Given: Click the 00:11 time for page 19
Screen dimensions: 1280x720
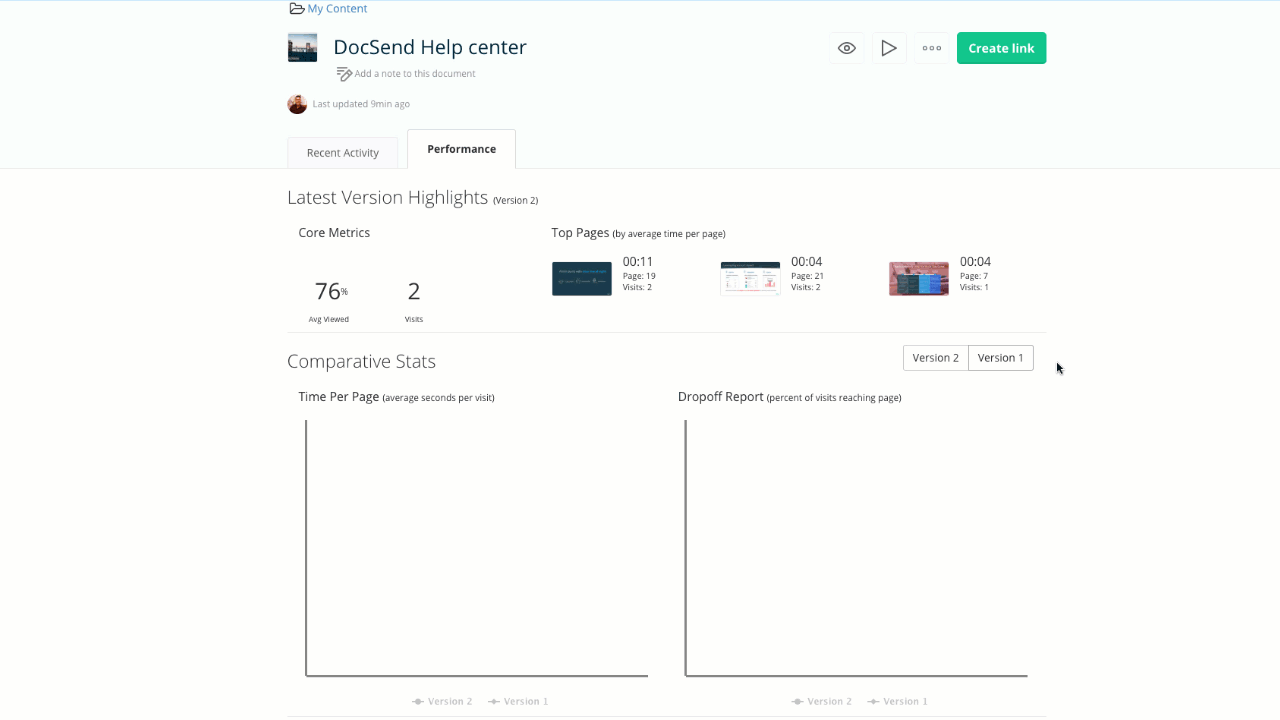Looking at the screenshot, I should click(638, 262).
